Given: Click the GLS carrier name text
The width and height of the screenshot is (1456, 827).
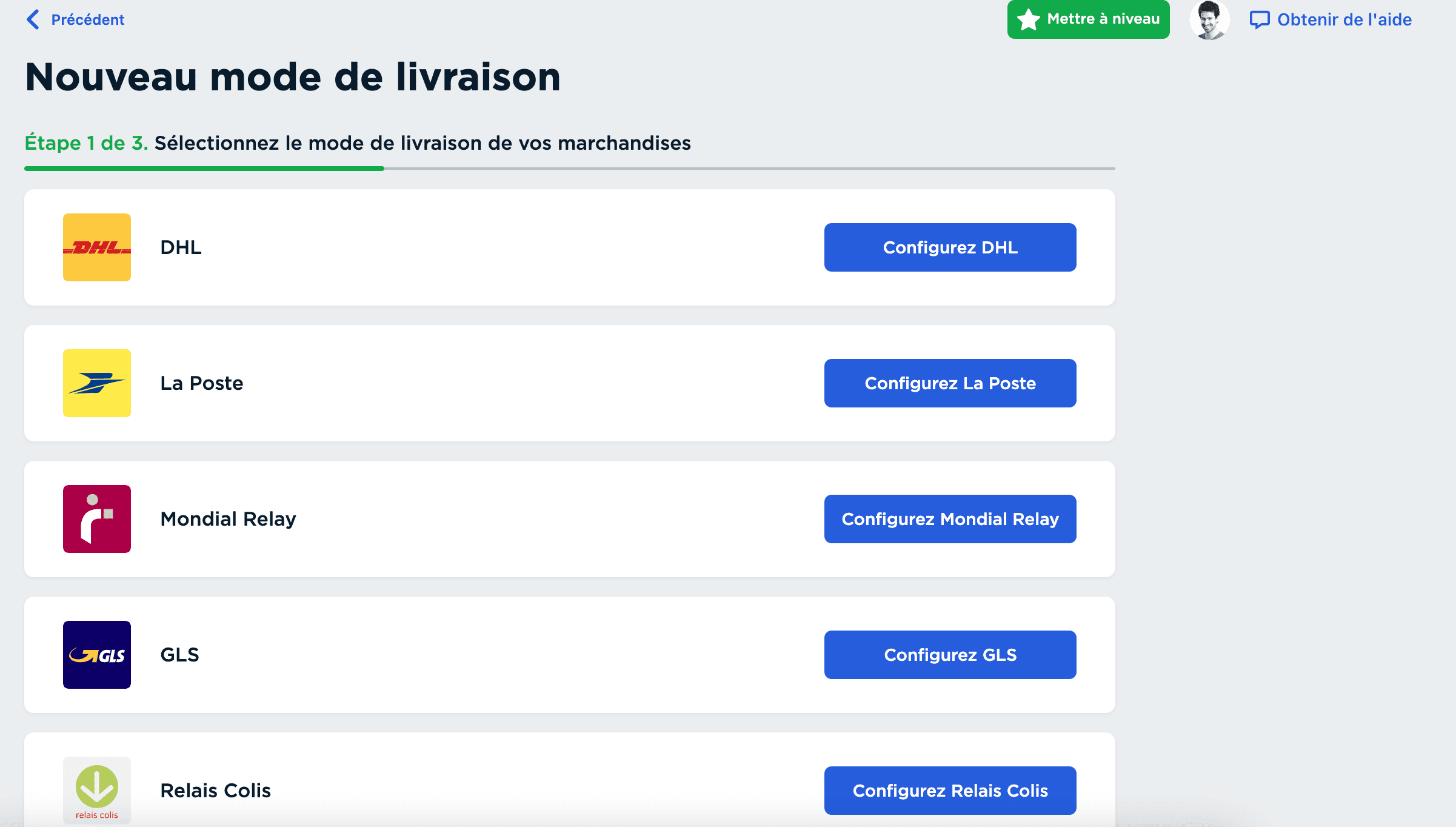Looking at the screenshot, I should 179,655.
